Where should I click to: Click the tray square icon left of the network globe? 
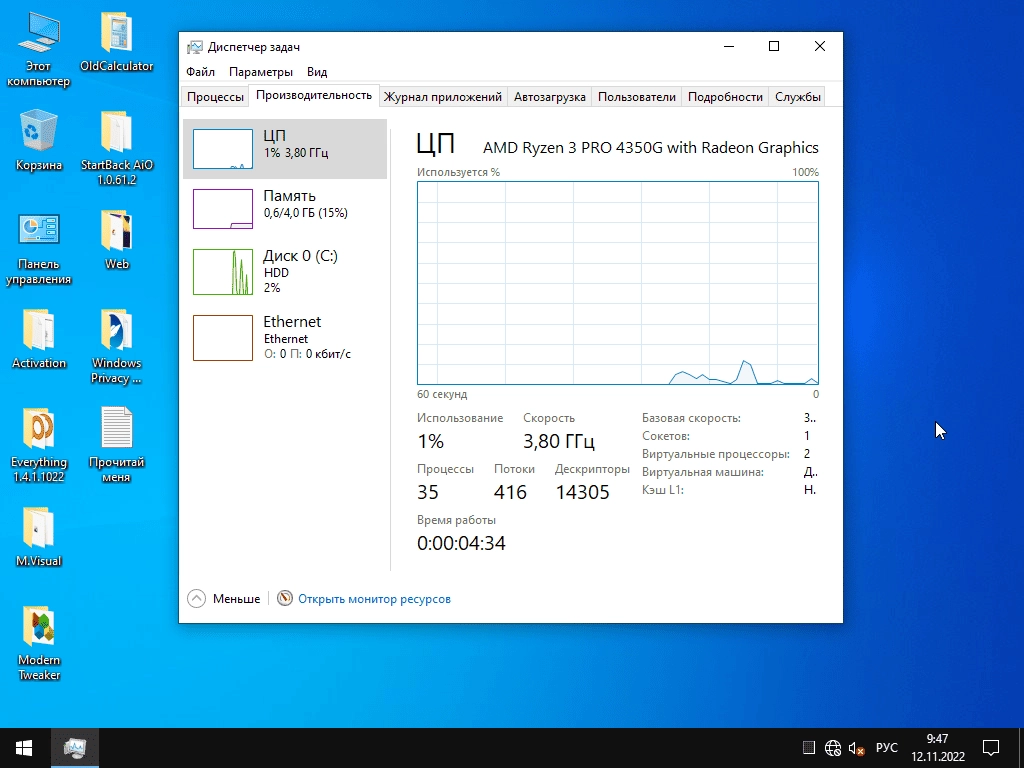(x=808, y=748)
